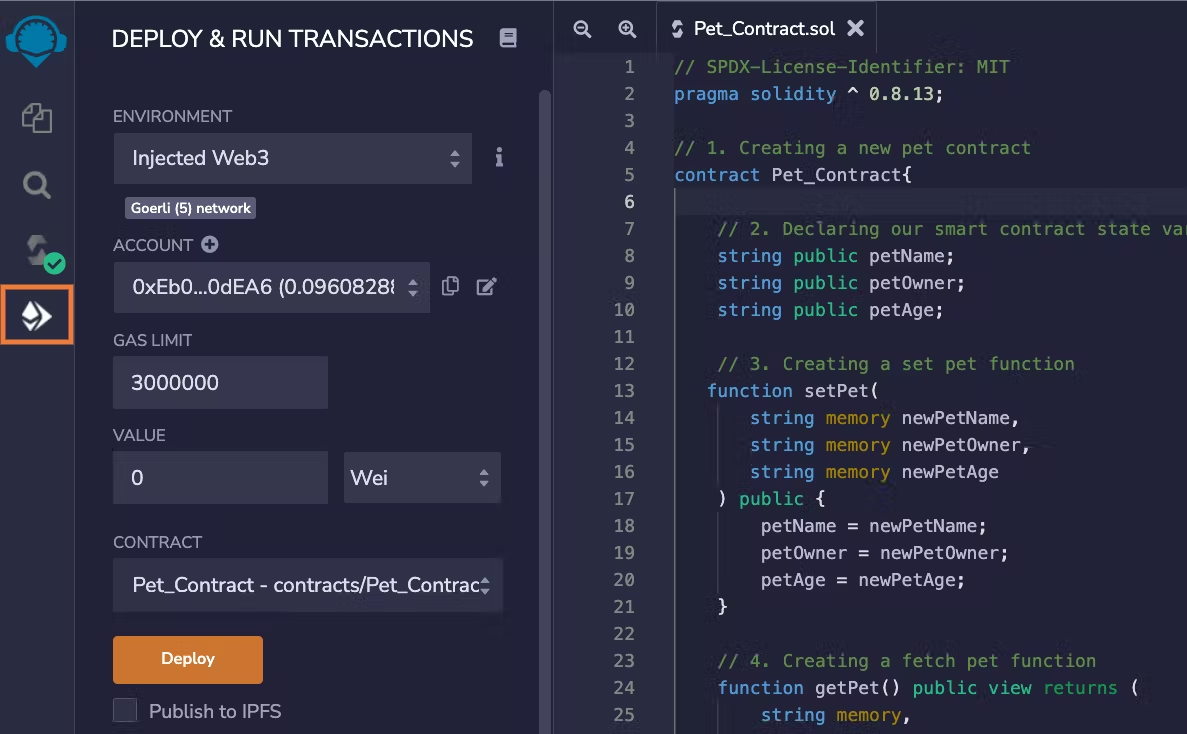Open the account selector dropdown

tap(271, 287)
